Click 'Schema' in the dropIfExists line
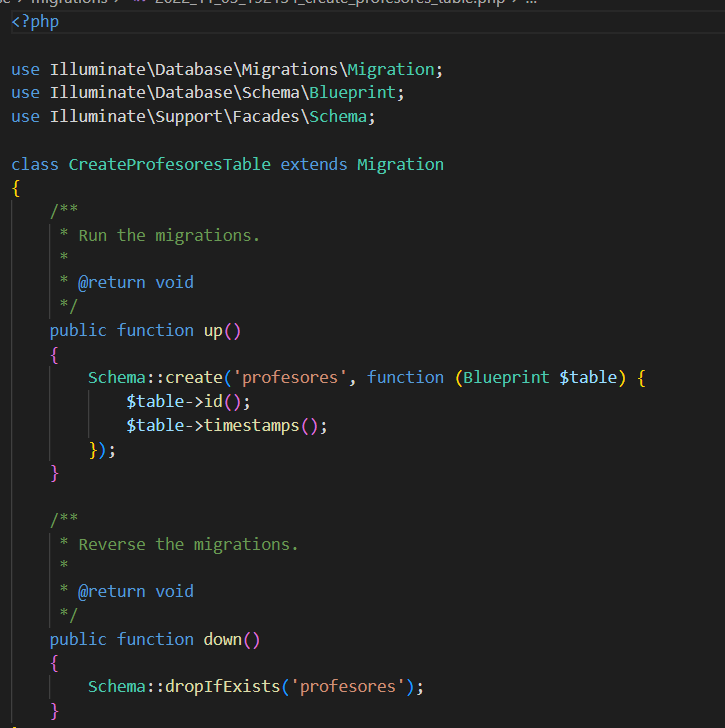Image resolution: width=725 pixels, height=728 pixels. coord(117,687)
